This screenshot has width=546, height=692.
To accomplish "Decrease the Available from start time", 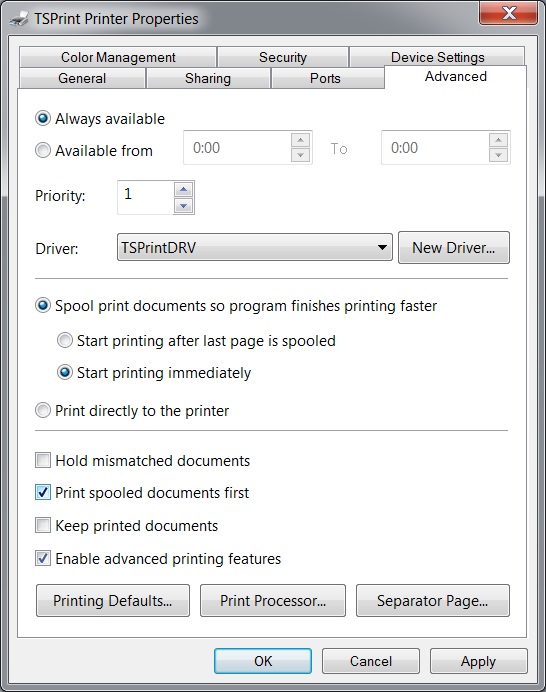I will click(x=301, y=155).
